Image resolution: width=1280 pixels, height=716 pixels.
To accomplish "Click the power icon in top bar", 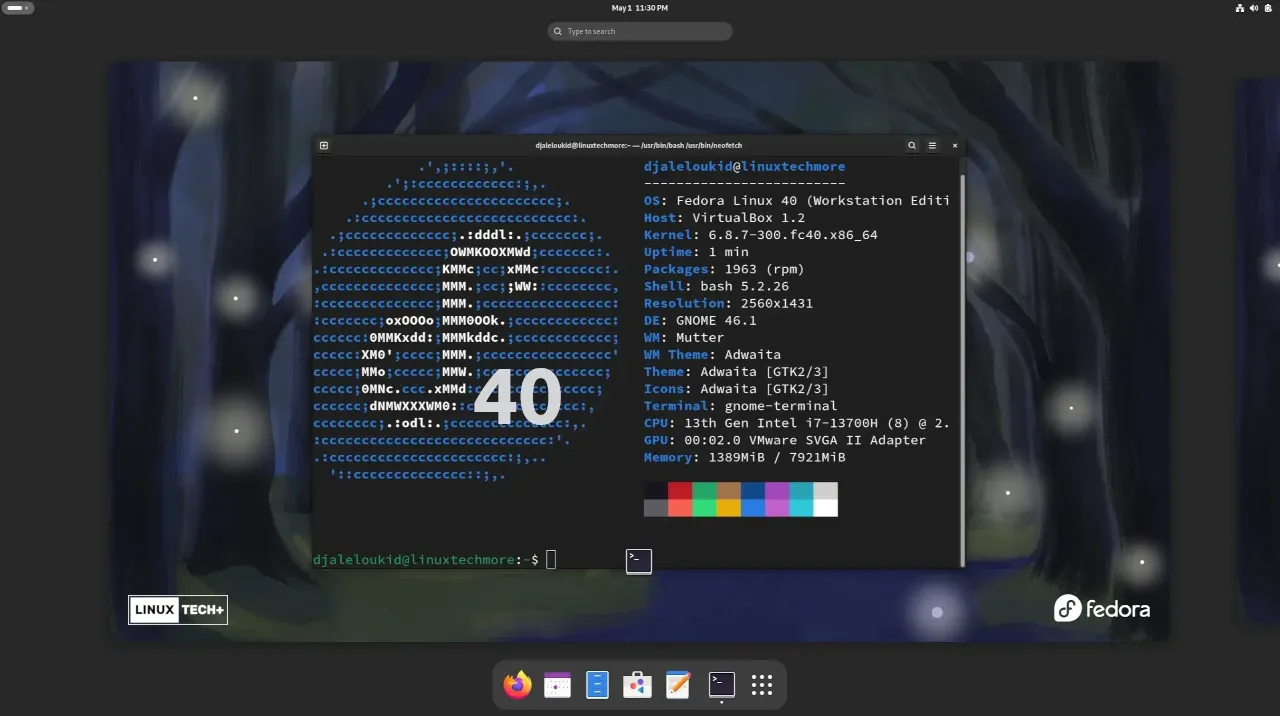I will coord(1267,8).
